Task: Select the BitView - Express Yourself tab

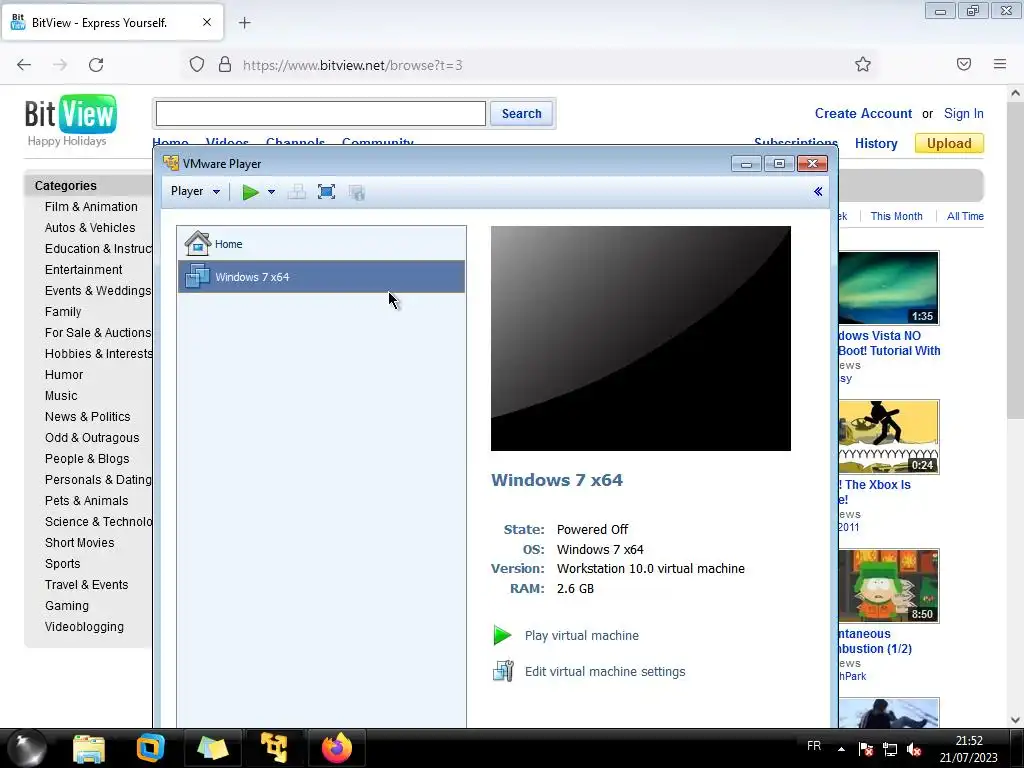Action: pyautogui.click(x=112, y=22)
